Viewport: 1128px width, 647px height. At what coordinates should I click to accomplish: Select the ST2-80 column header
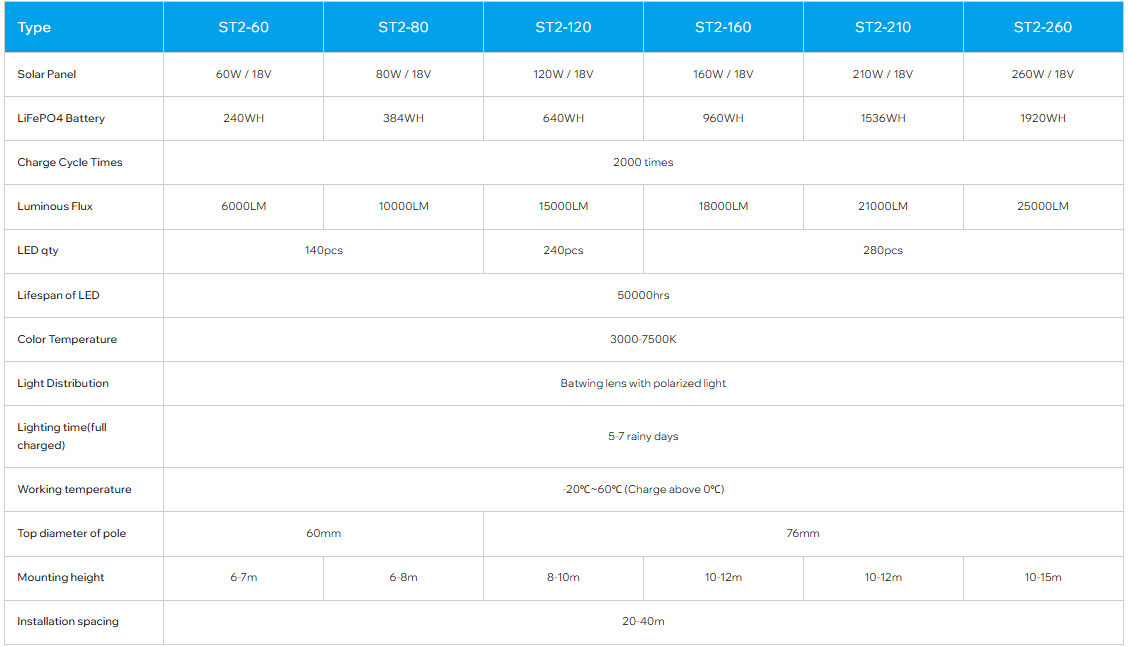[x=403, y=27]
